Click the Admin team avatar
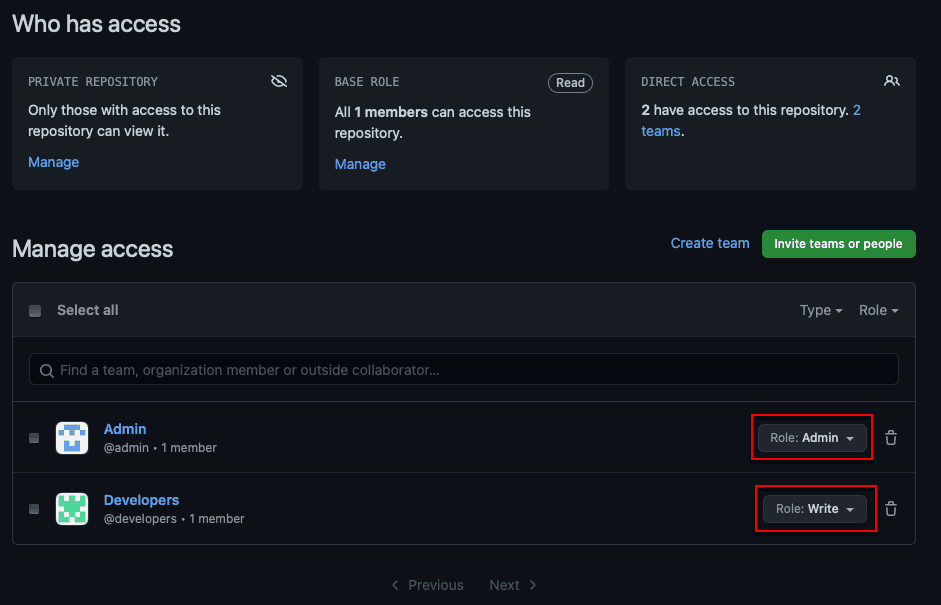The image size is (941, 605). pos(72,438)
